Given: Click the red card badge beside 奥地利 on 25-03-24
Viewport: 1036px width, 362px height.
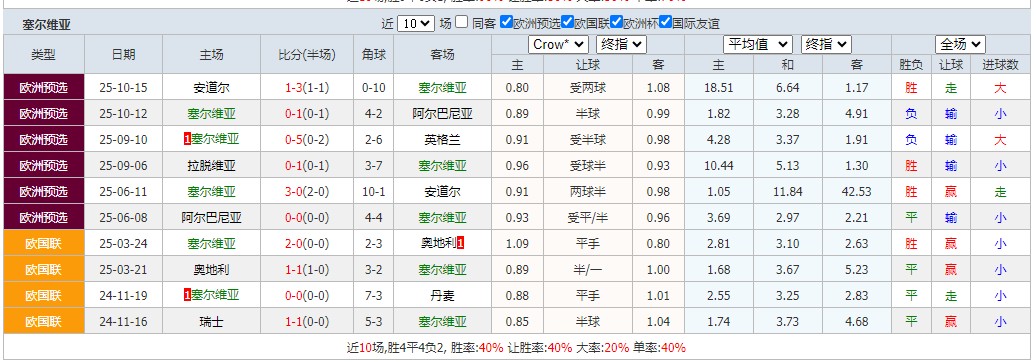Looking at the screenshot, I should (461, 244).
